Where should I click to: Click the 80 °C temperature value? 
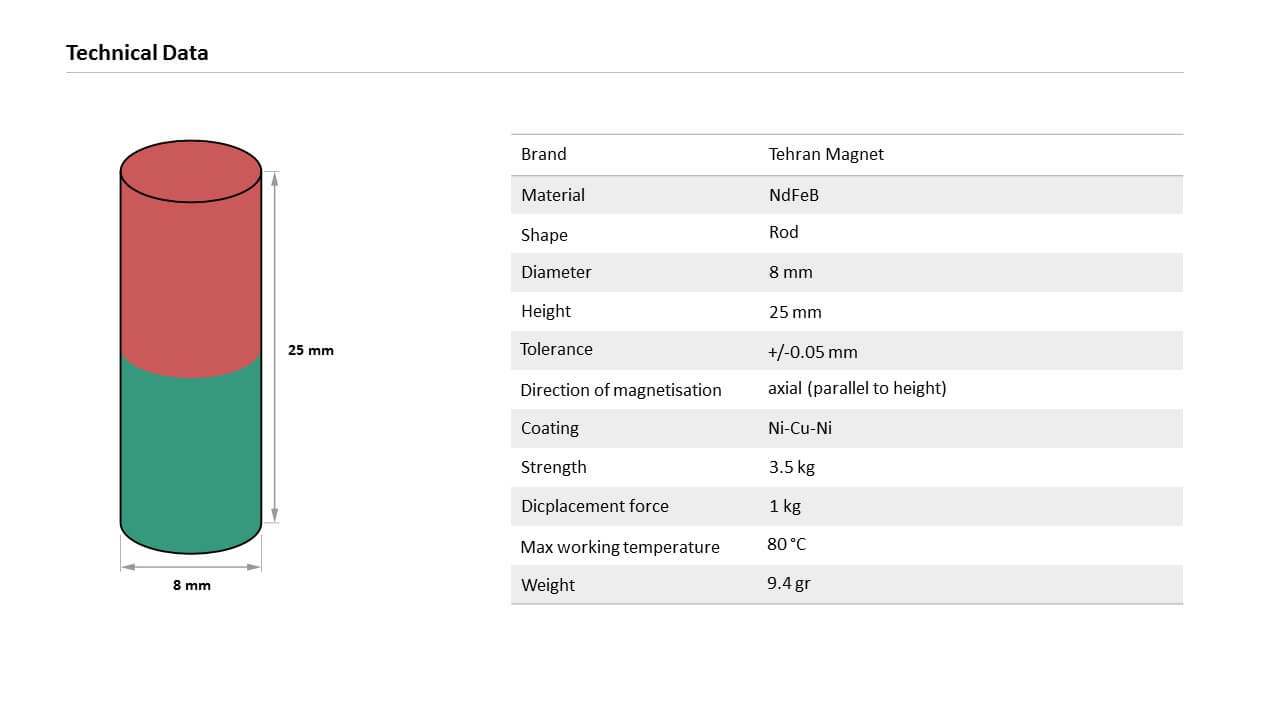(786, 545)
